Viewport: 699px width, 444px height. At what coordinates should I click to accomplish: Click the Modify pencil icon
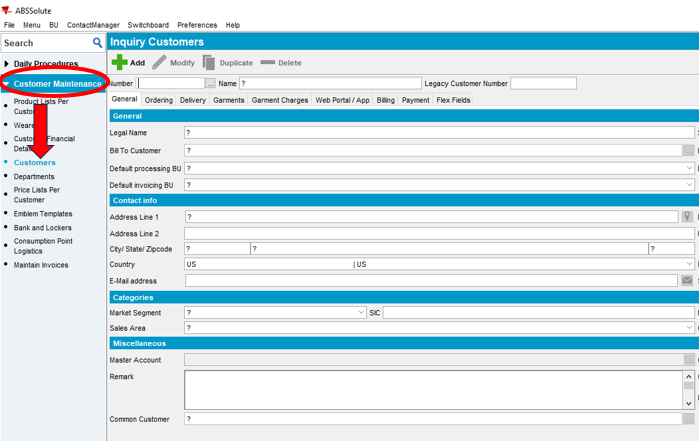[x=159, y=63]
